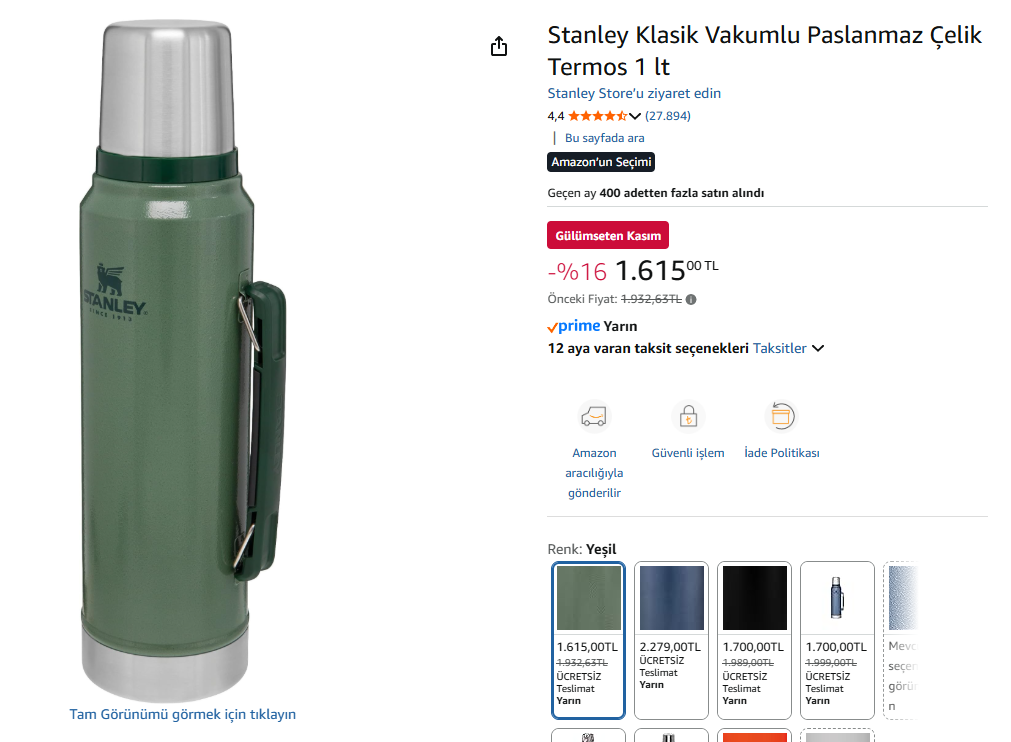
Task: Click the prime logo checkmark
Action: click(x=553, y=327)
